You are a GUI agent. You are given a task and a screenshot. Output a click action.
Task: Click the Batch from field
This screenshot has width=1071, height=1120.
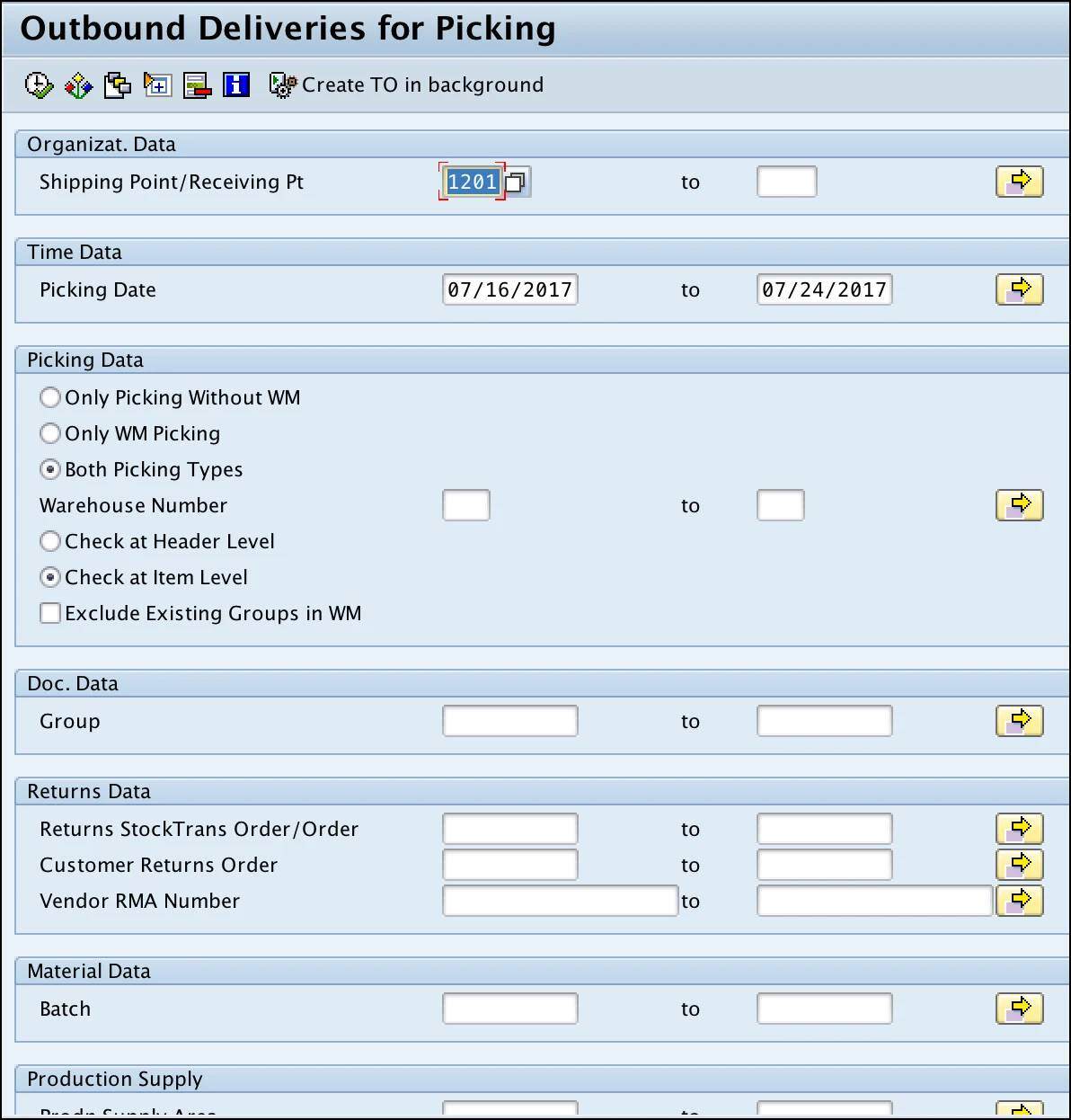510,1009
